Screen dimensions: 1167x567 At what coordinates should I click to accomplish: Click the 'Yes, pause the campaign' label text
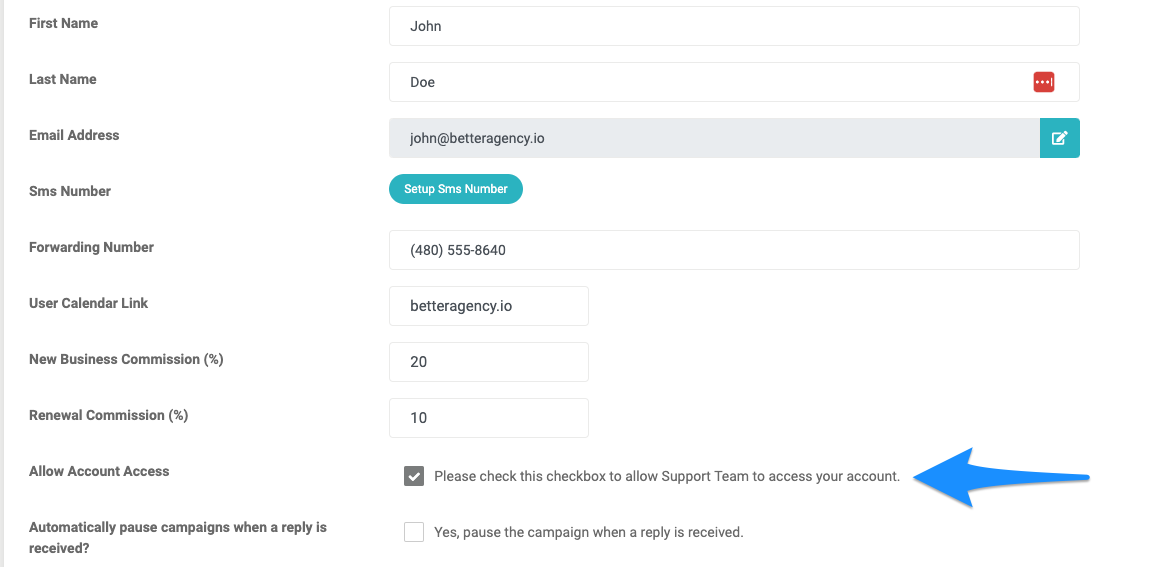(589, 532)
